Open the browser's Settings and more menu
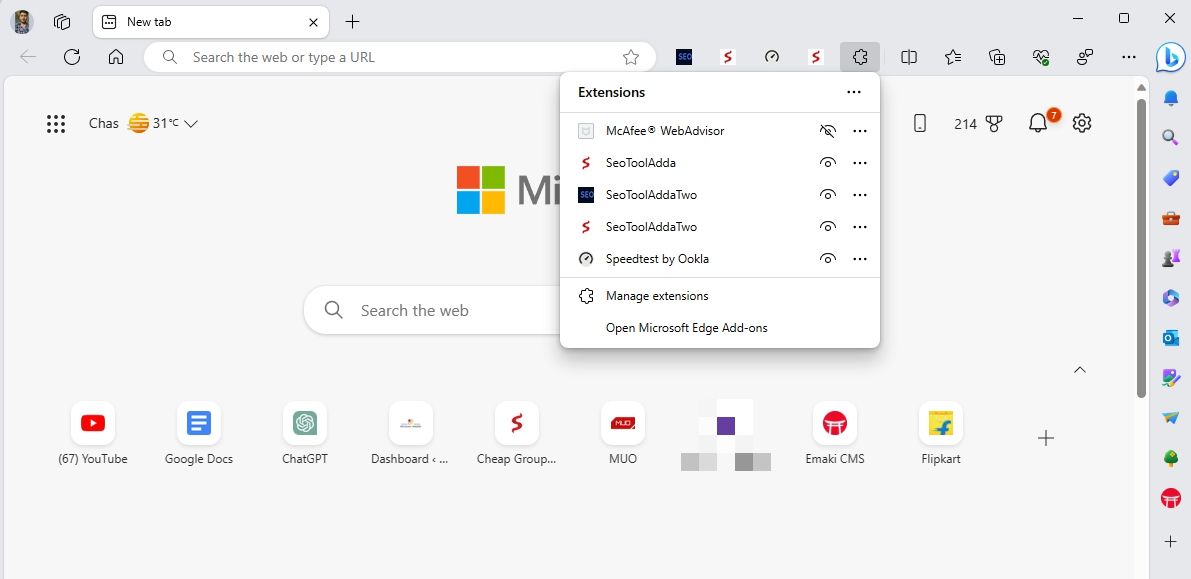 [1129, 57]
